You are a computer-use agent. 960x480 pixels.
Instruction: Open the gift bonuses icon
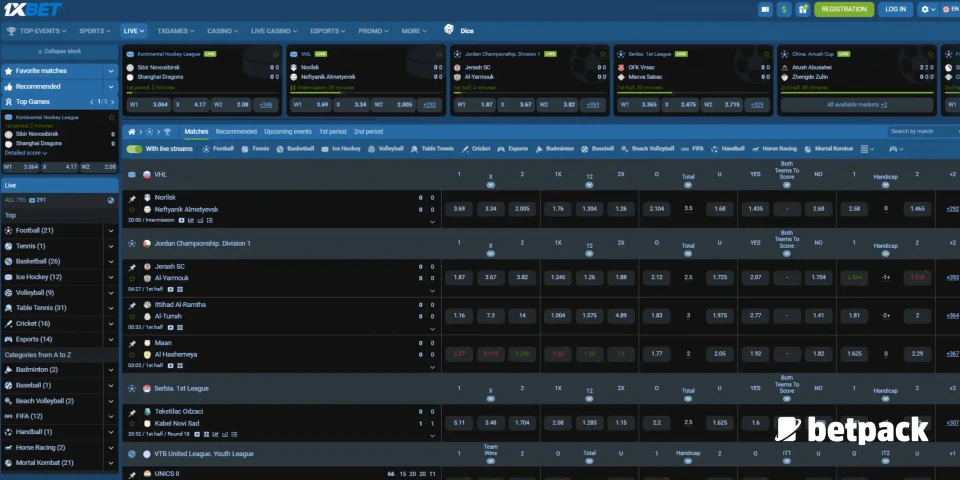(802, 9)
